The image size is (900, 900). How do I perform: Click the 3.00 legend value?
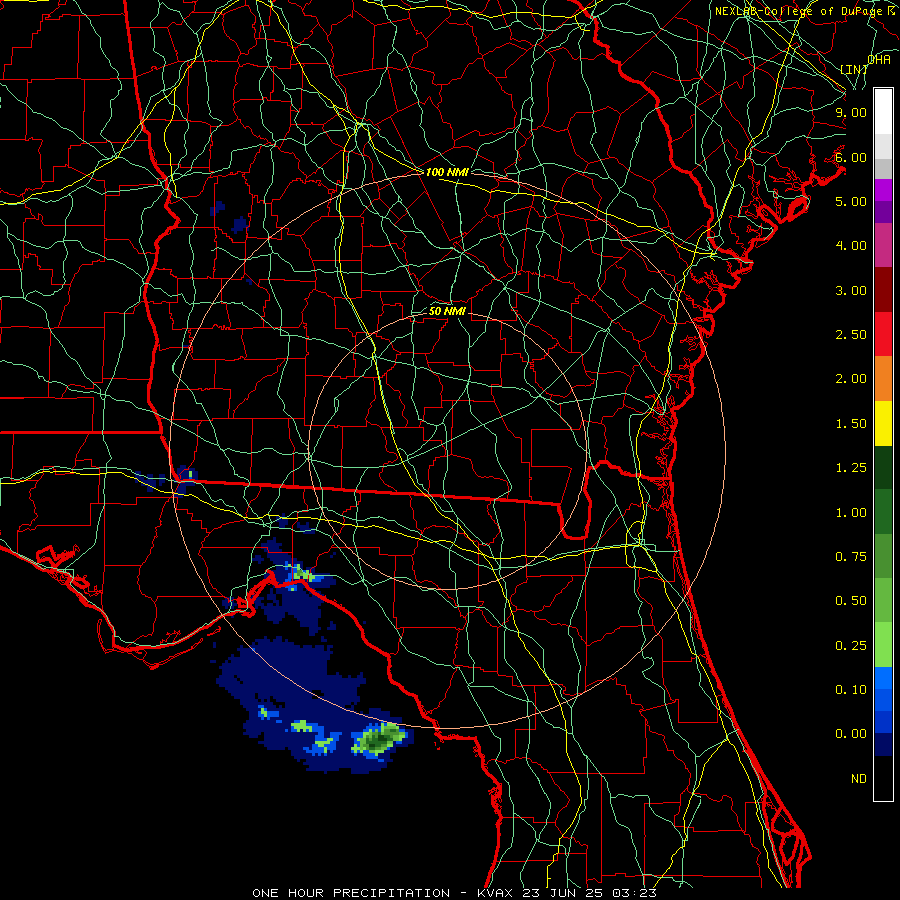tap(851, 290)
